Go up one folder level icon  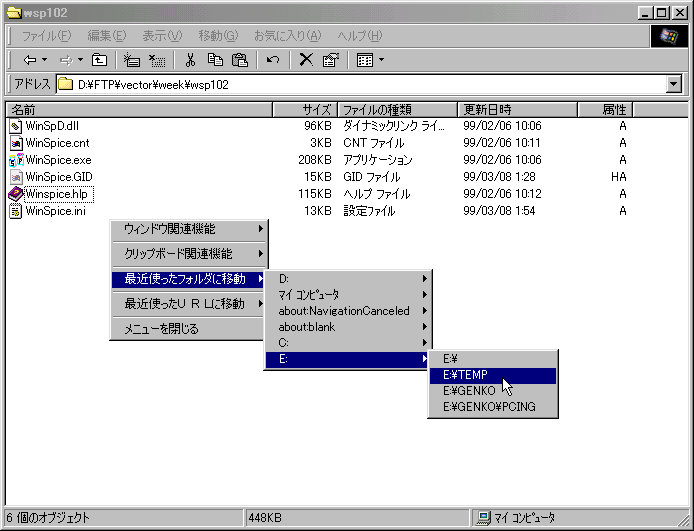tap(100, 60)
